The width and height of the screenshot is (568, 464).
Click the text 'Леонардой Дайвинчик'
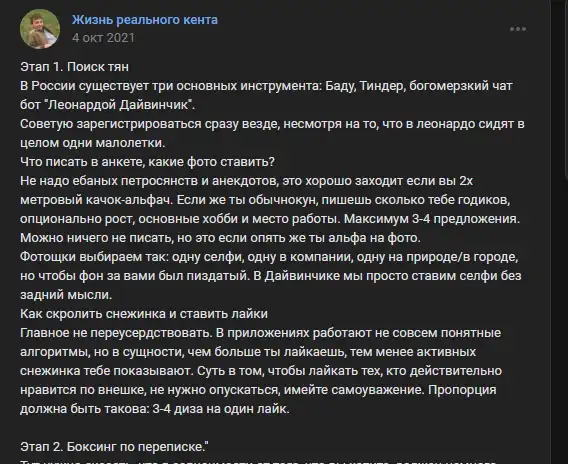119,105
